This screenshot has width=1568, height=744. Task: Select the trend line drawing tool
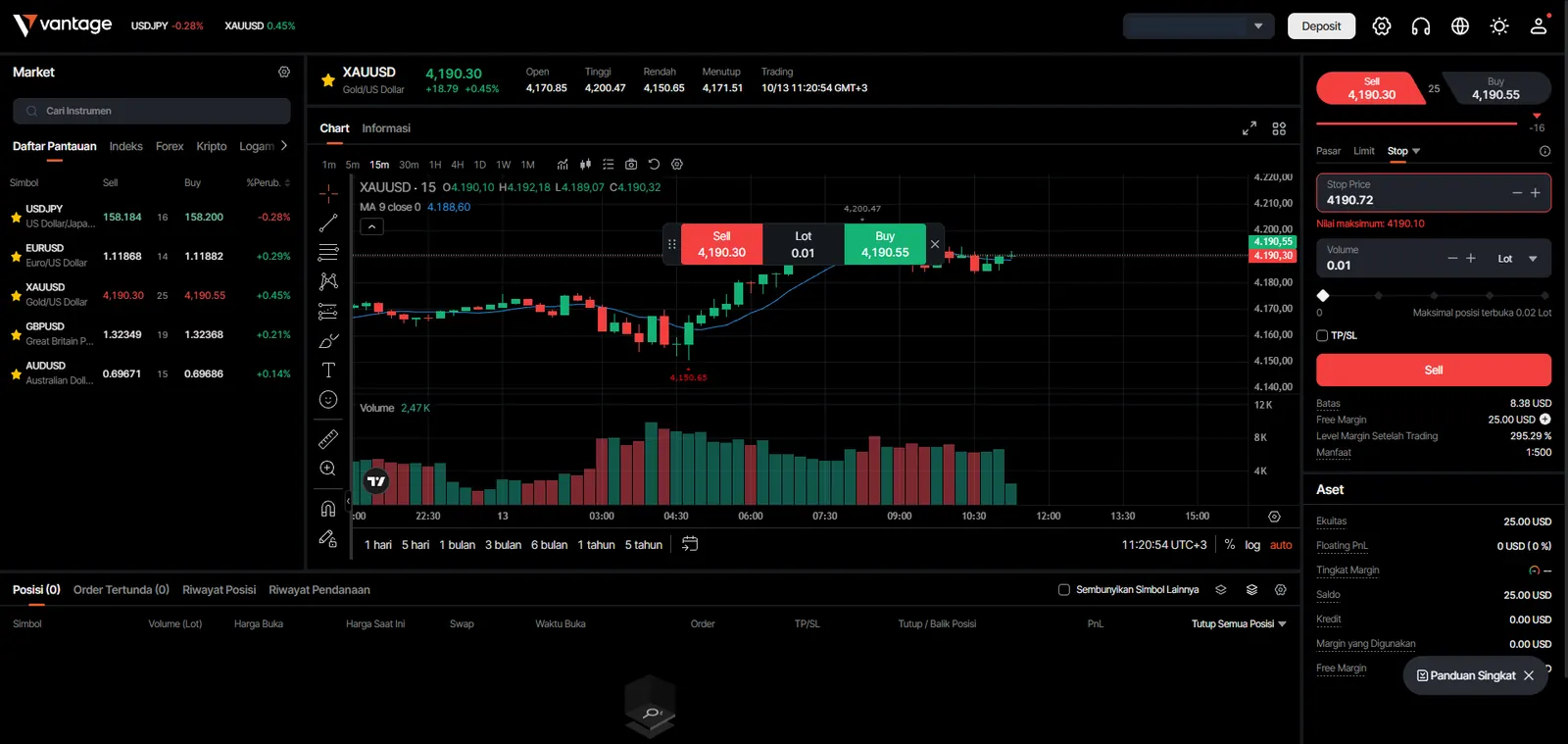(328, 223)
